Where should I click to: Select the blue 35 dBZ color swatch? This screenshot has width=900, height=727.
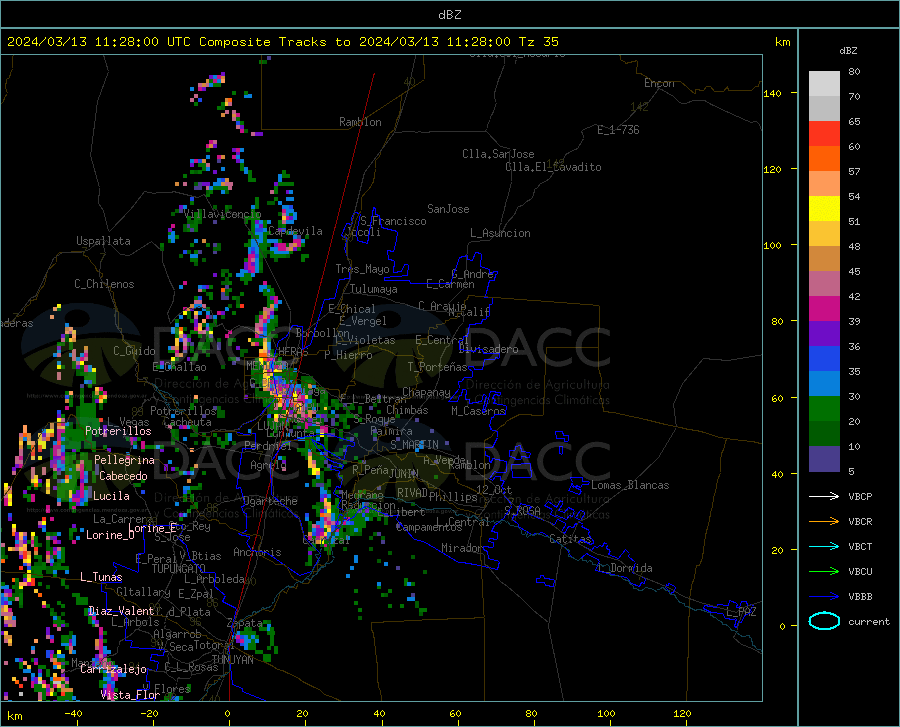[824, 359]
